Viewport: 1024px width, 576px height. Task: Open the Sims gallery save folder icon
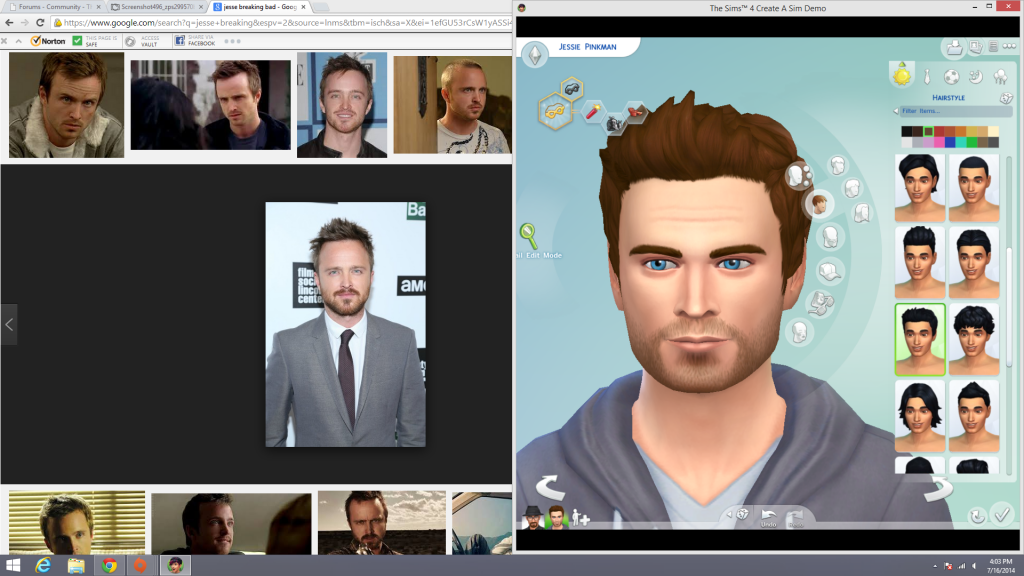point(954,47)
